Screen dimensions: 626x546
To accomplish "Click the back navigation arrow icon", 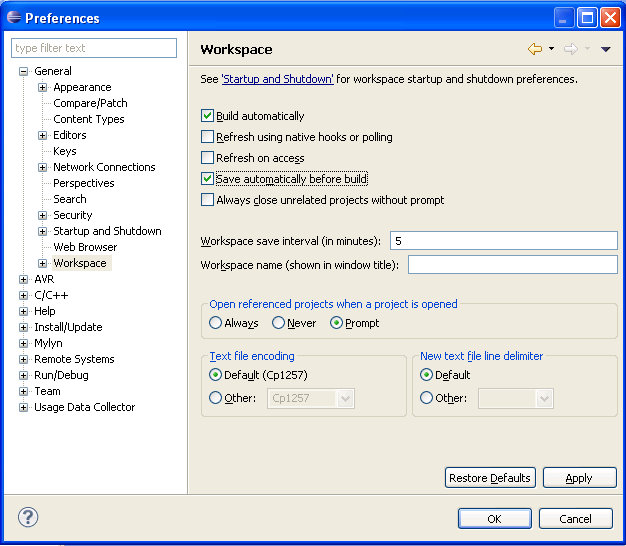I will point(535,49).
